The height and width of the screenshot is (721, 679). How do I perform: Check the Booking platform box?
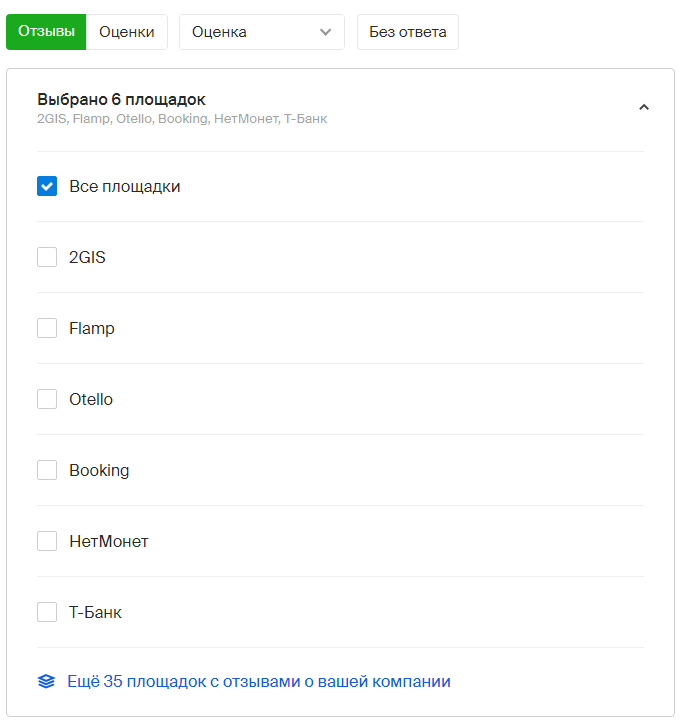tap(47, 470)
